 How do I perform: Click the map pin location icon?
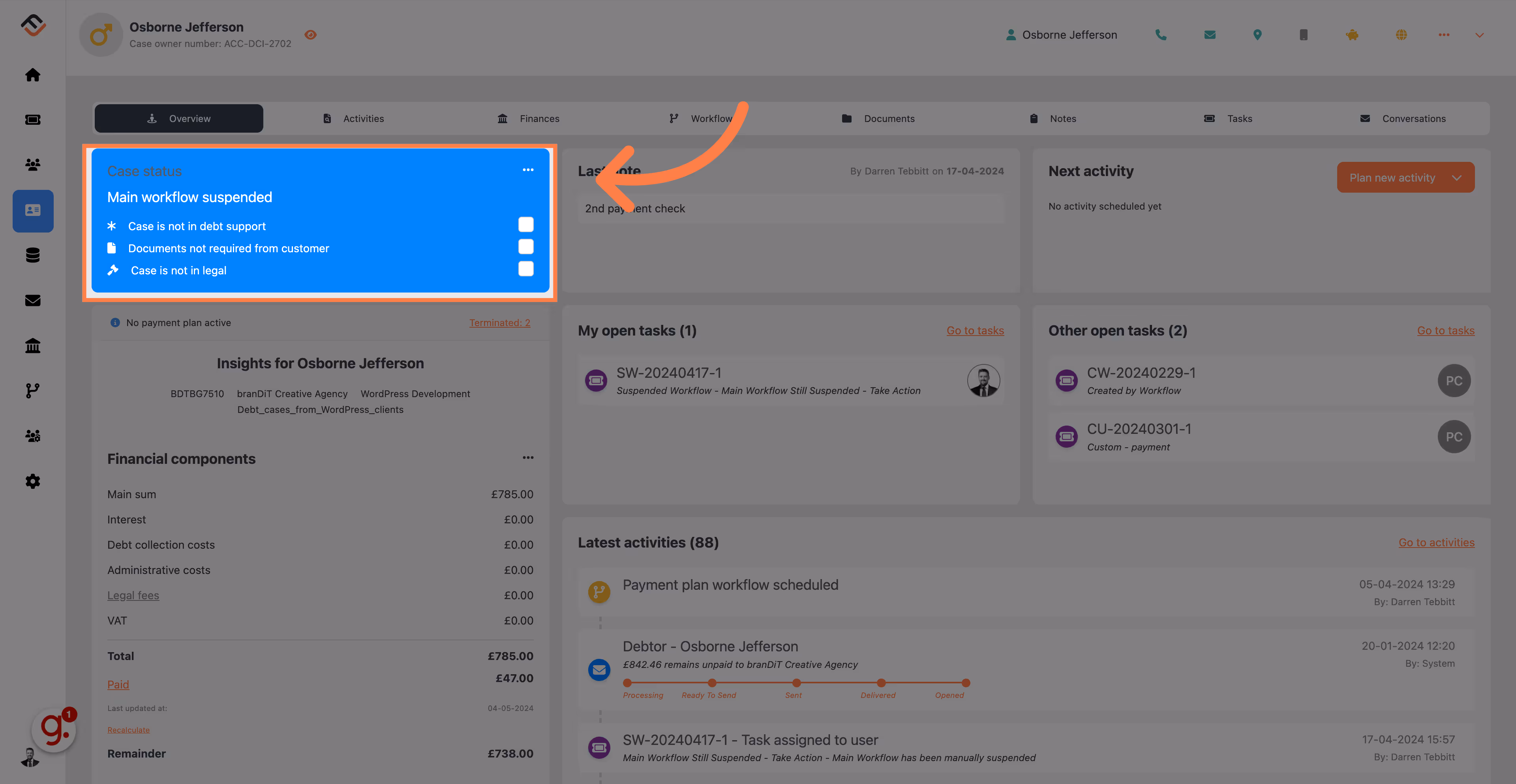point(1257,35)
